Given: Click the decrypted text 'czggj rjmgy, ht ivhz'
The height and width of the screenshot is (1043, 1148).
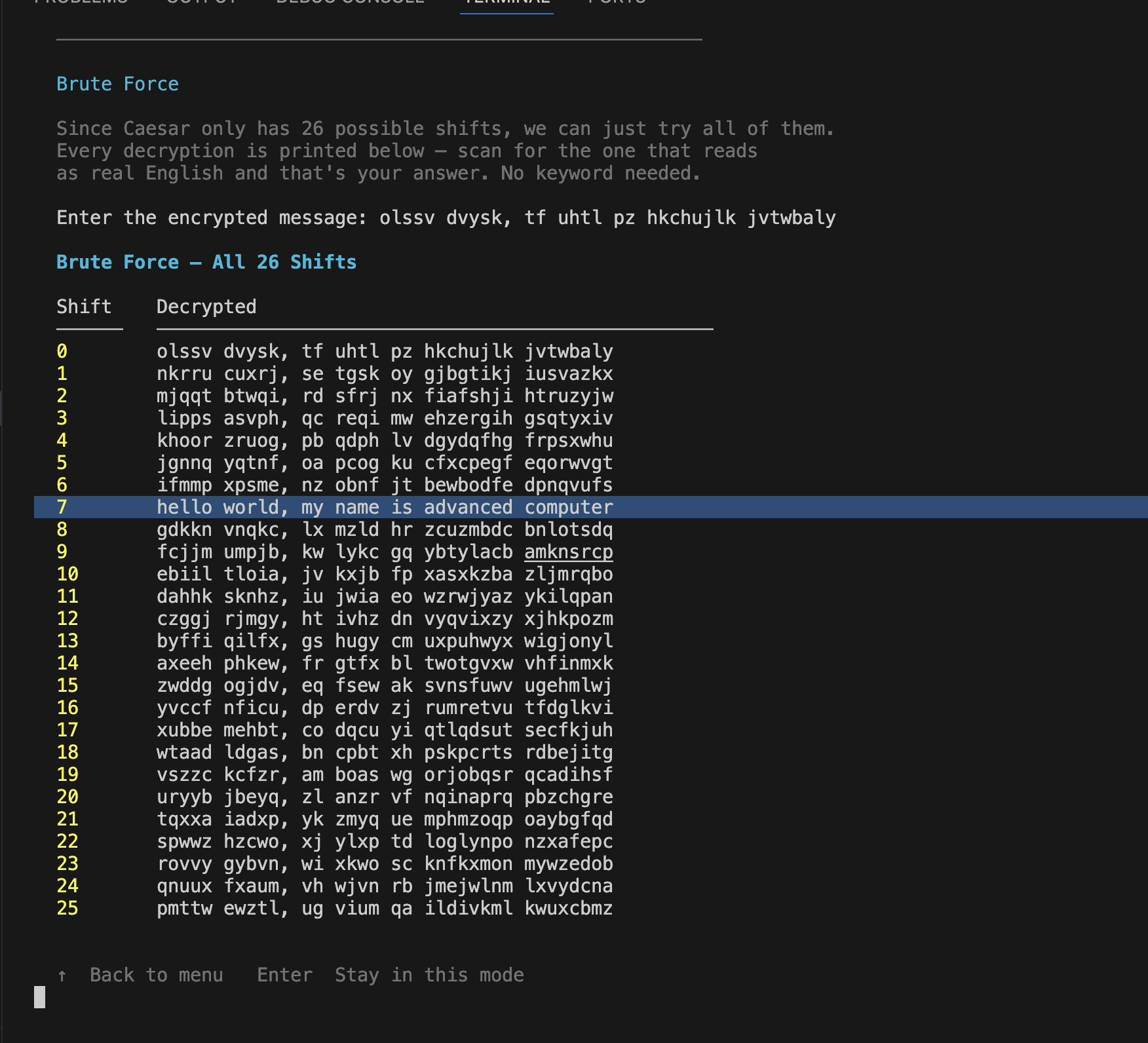Looking at the screenshot, I should coord(268,618).
